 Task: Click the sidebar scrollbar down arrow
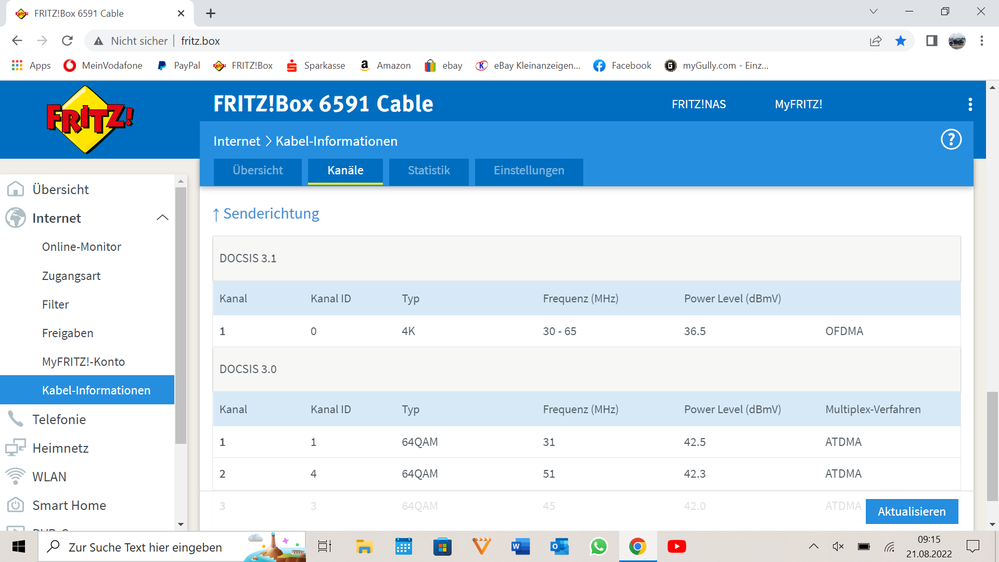[x=181, y=524]
